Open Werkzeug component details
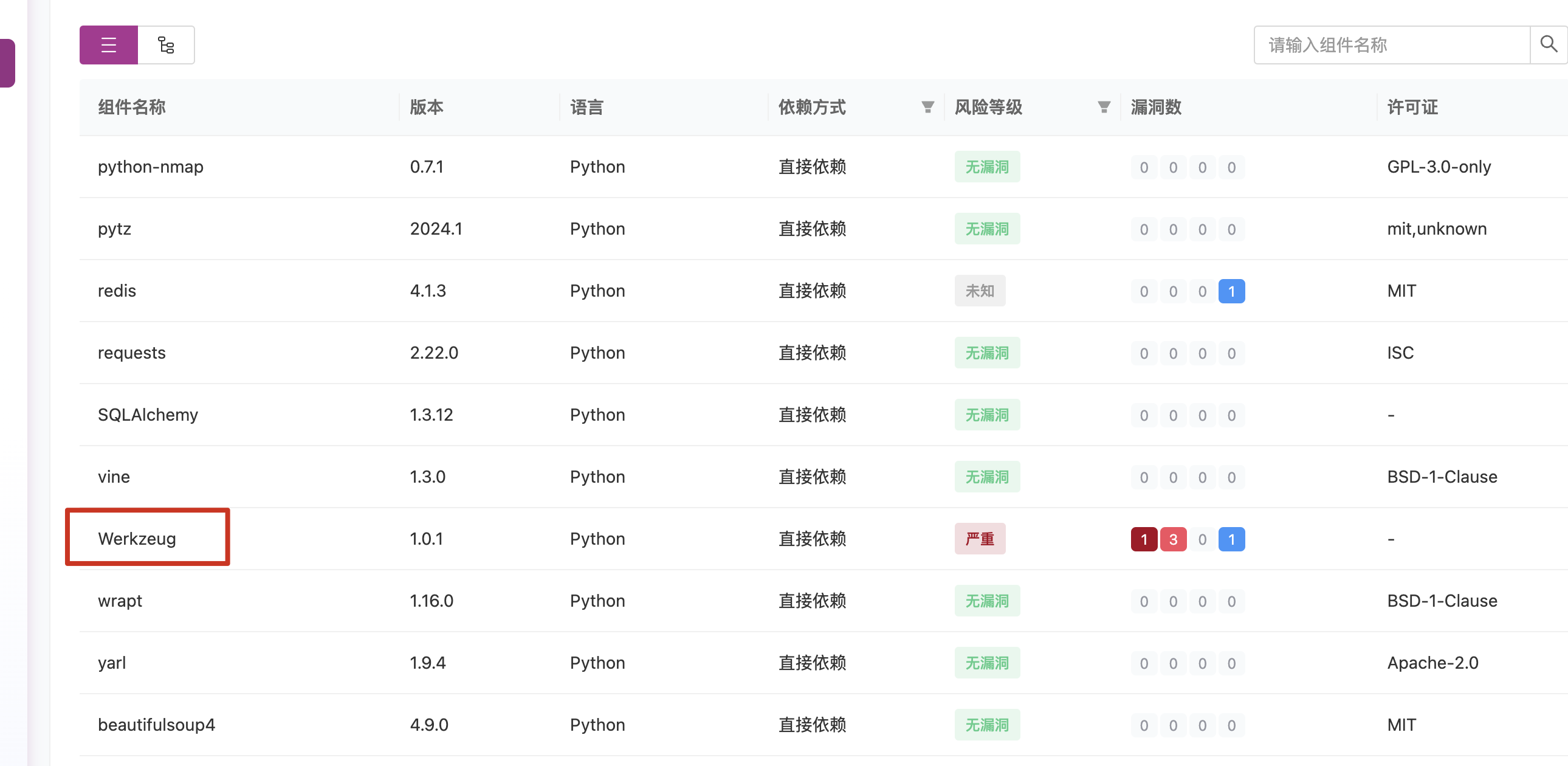Screen dimensions: 1568x766 137,539
